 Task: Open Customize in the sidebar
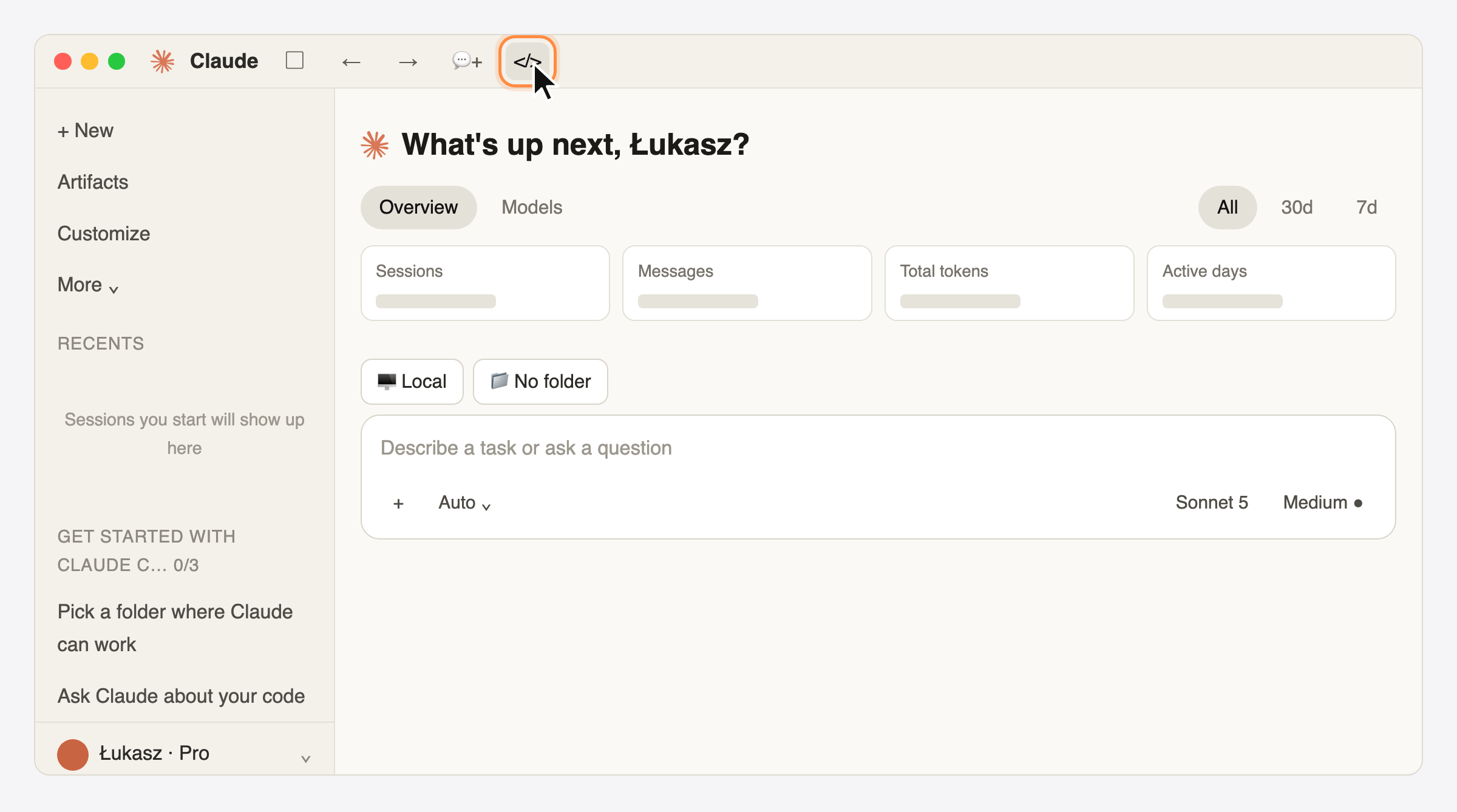click(104, 234)
